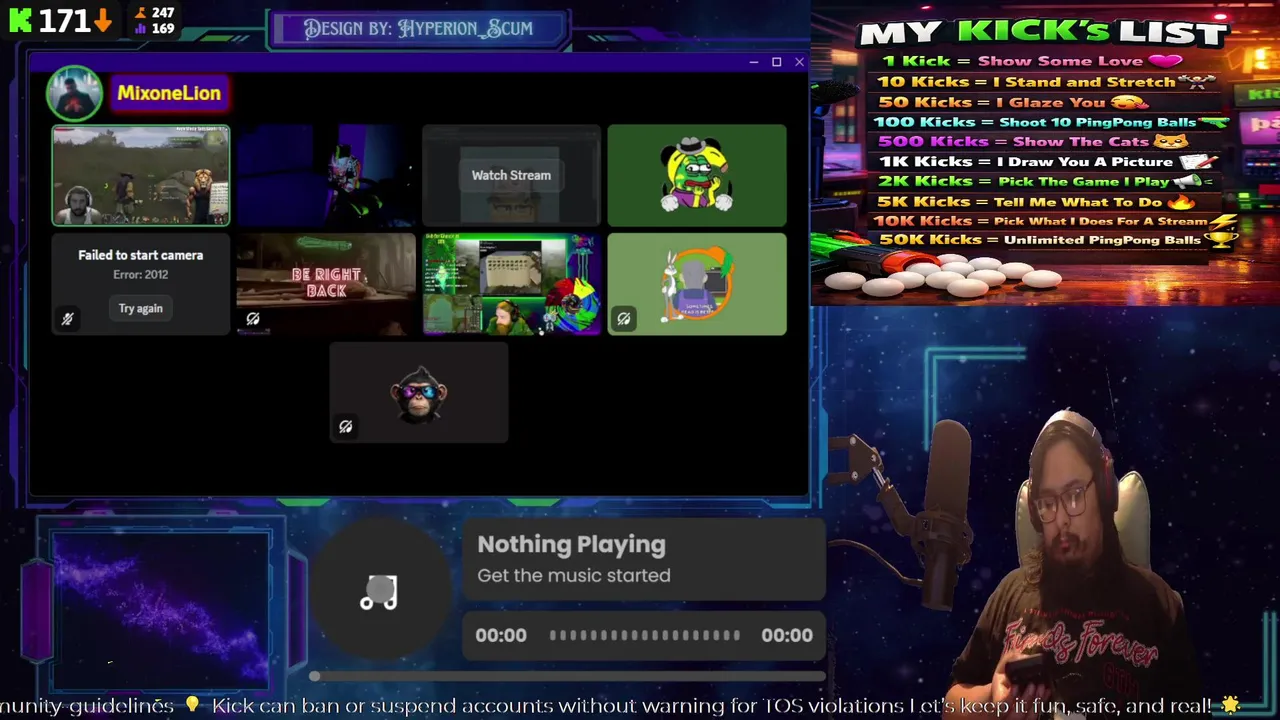Viewport: 1280px width, 720px height.
Task: Click deafened icon on monkey avatar tile
Action: [346, 427]
